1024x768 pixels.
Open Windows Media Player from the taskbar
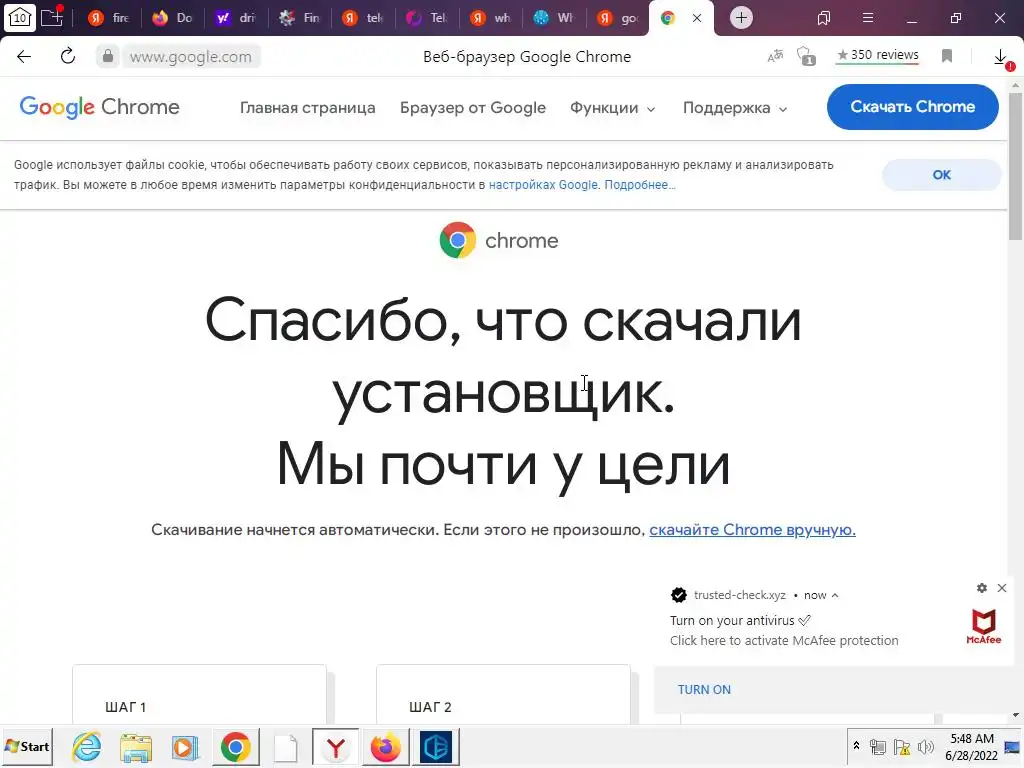[x=185, y=747]
